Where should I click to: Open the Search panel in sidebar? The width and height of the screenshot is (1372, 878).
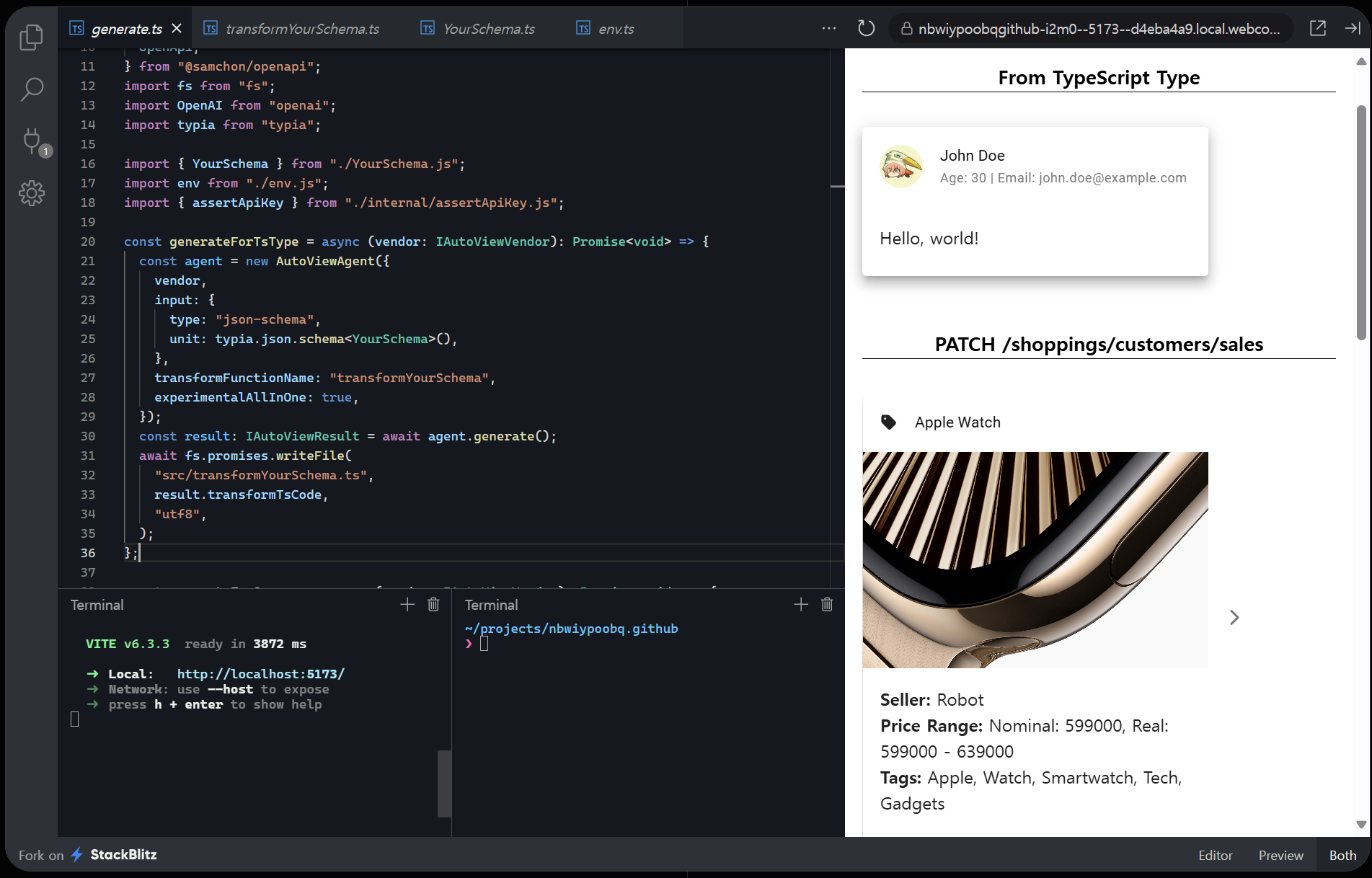(x=31, y=89)
